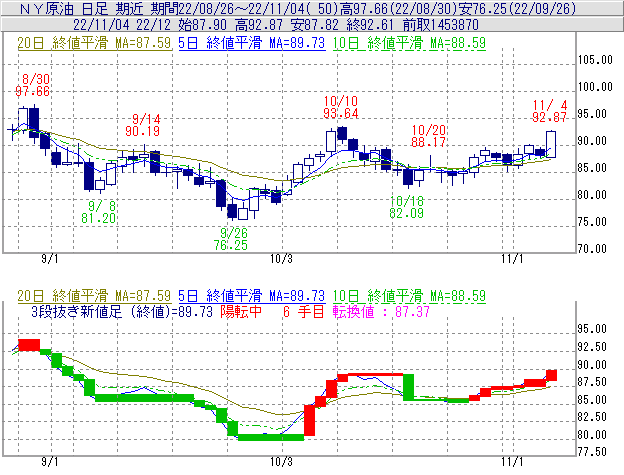Screen dimensions: 624x475
Task: Click the closing price 終92.61
Action: [x=370, y=25]
